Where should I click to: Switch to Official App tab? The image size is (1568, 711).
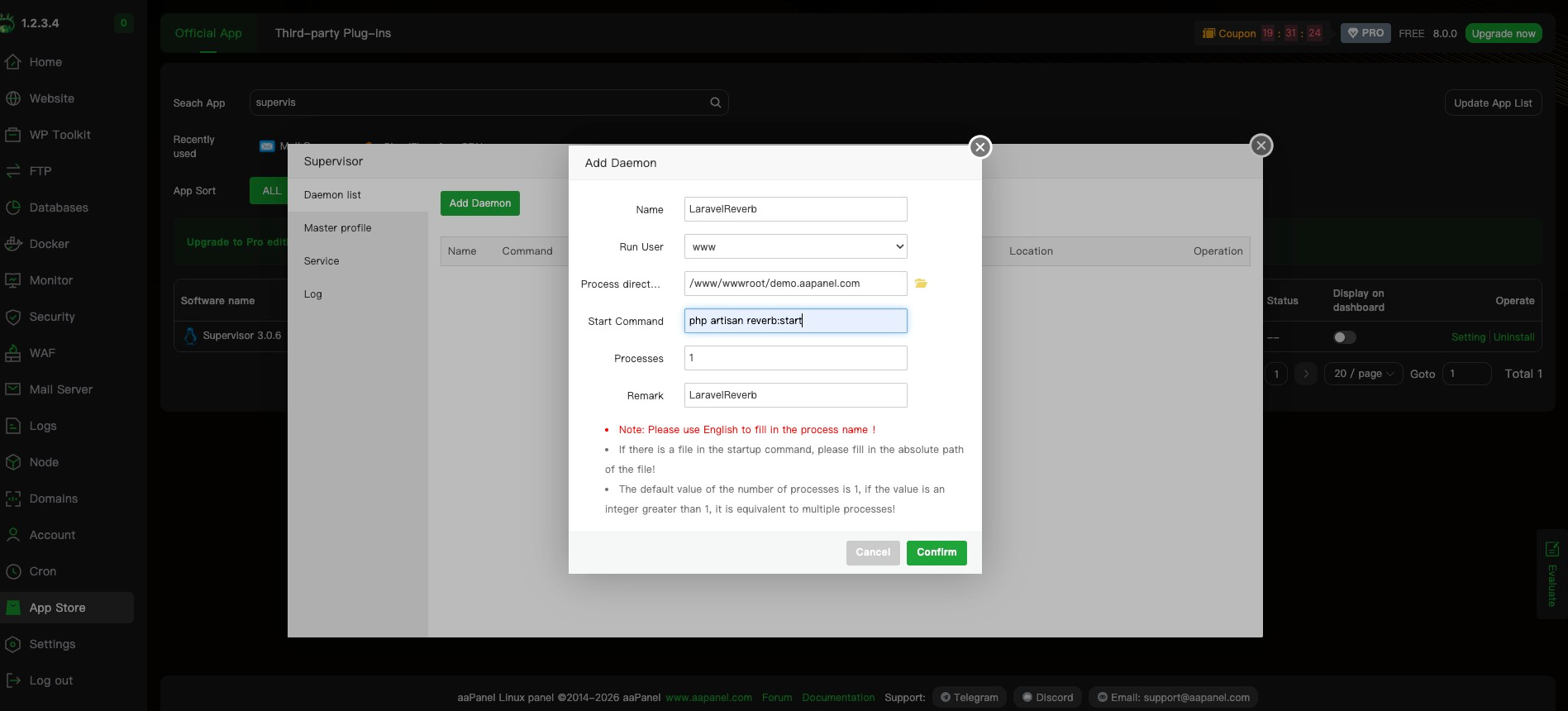(208, 33)
